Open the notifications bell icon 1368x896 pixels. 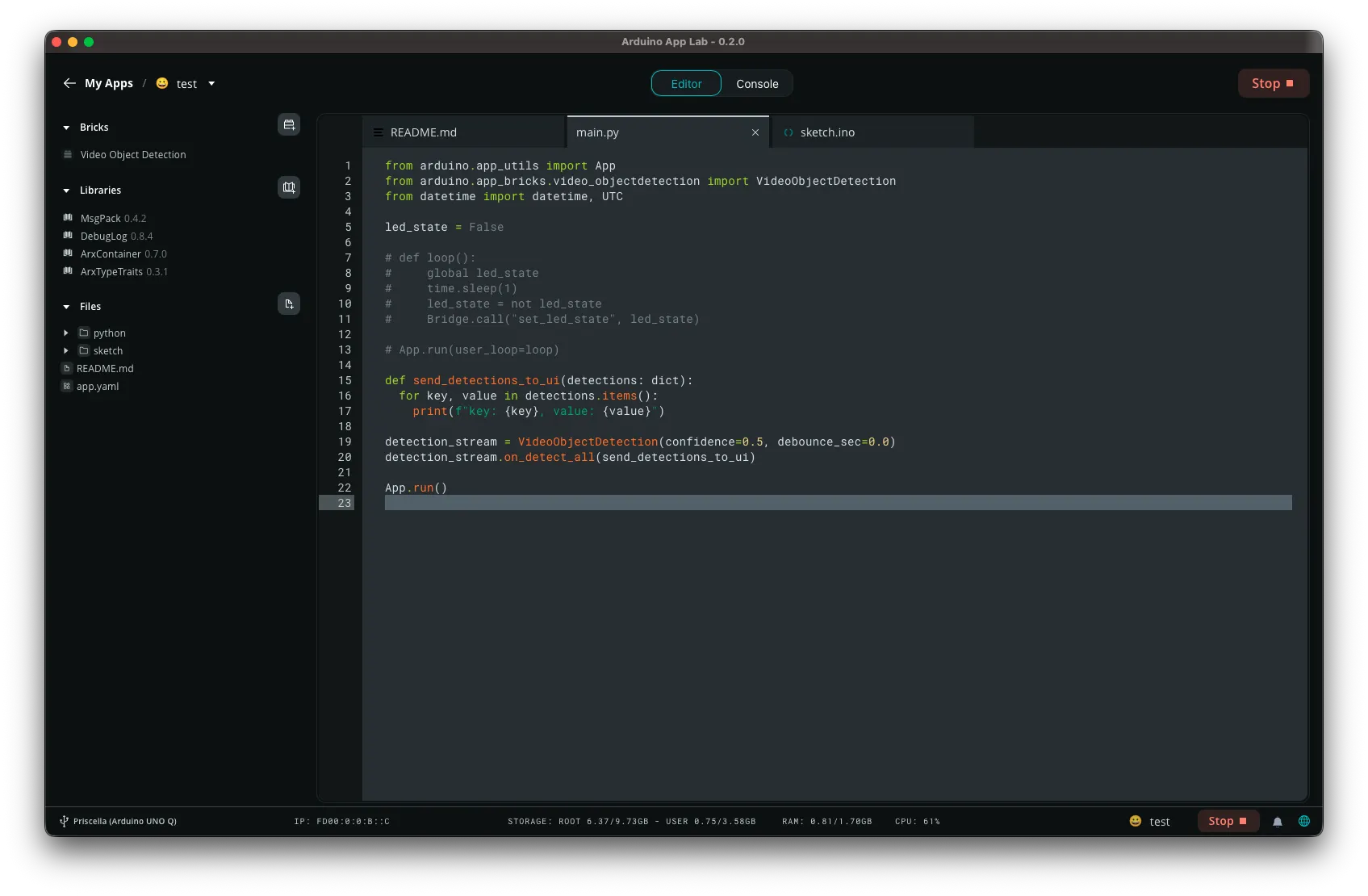(x=1278, y=822)
